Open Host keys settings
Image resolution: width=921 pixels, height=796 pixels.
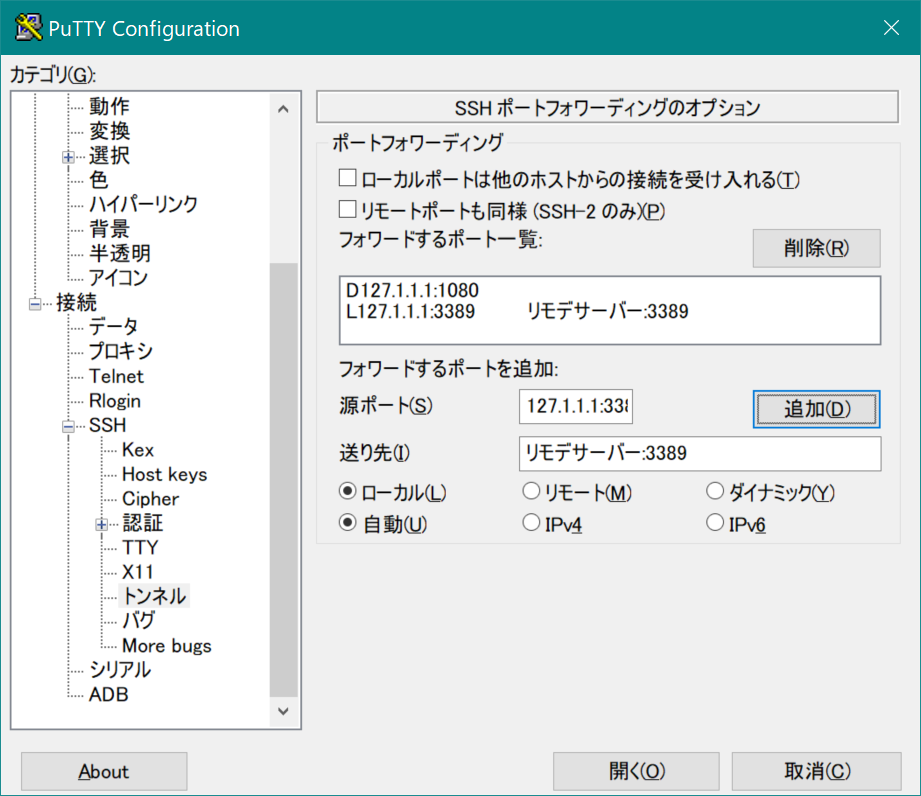point(164,475)
